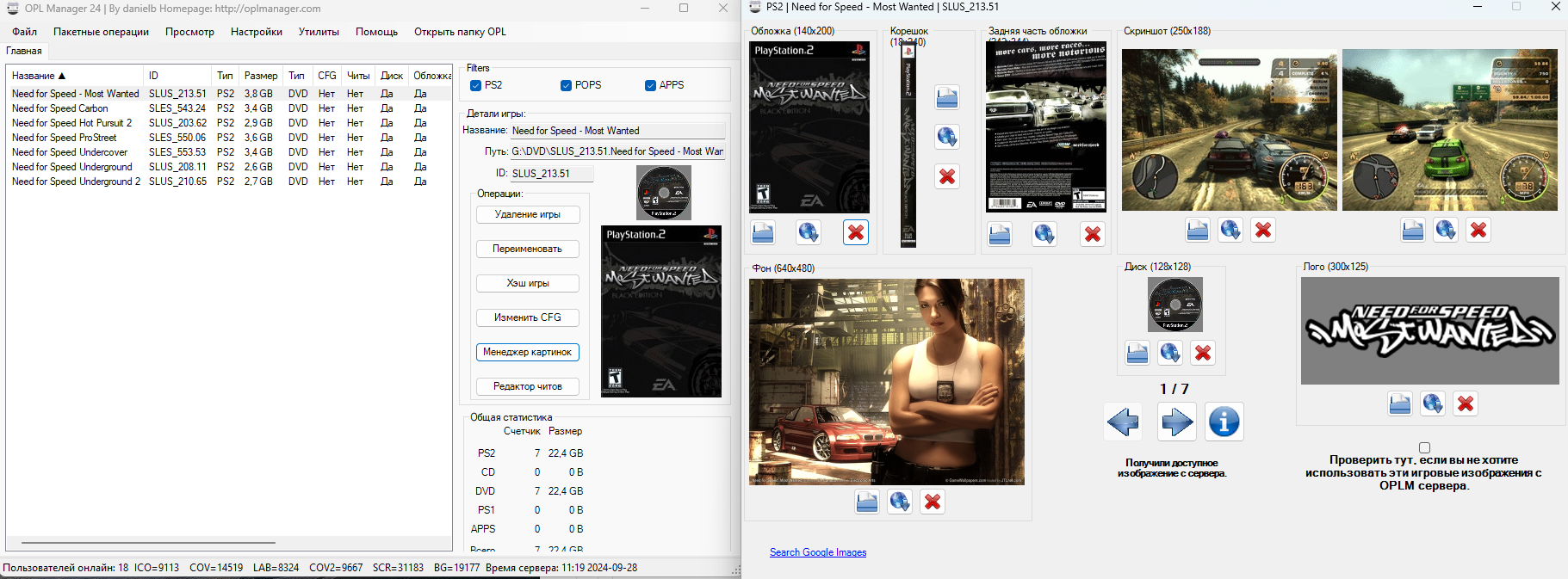
Task: Toggle the PS2 filter checkbox
Action: [x=475, y=85]
